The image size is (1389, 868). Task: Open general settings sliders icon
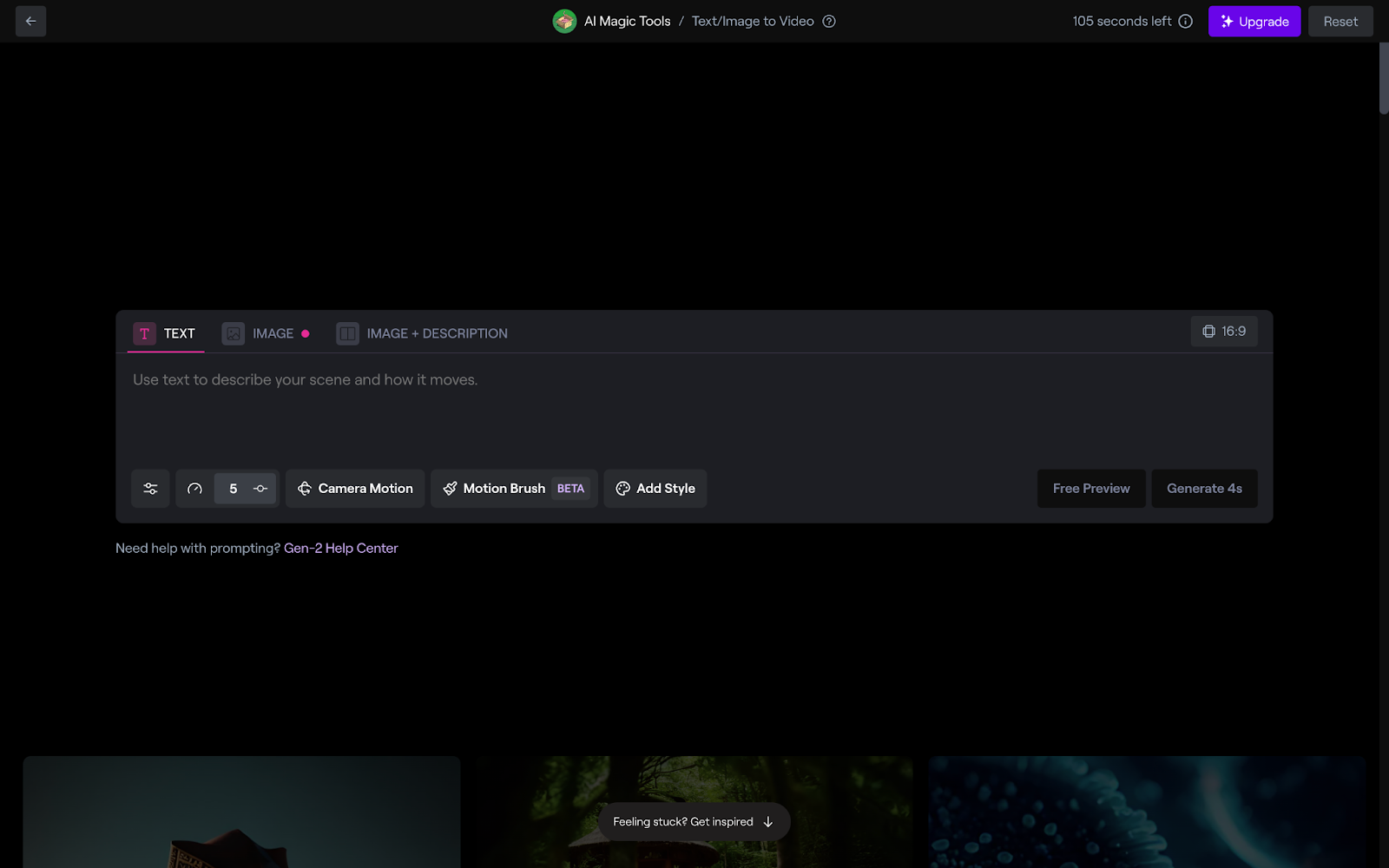150,489
